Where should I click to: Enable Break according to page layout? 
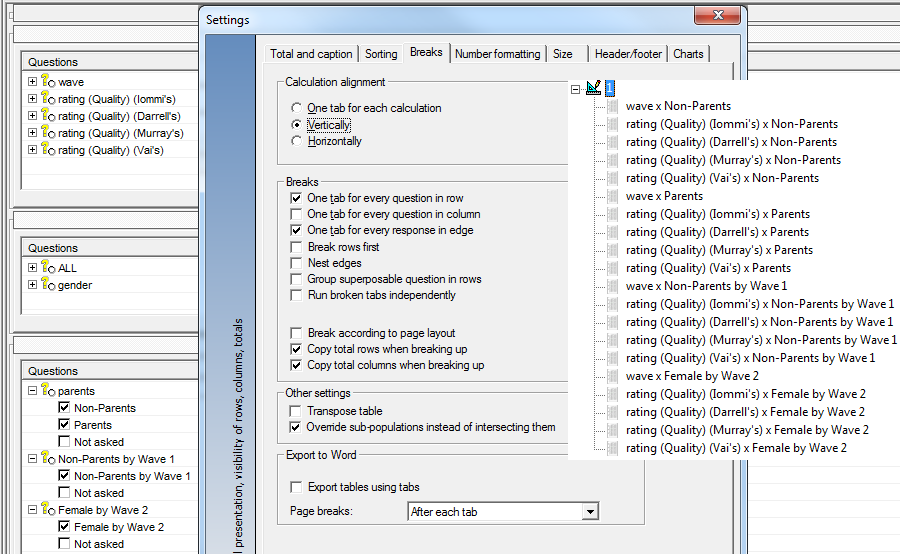tap(296, 333)
